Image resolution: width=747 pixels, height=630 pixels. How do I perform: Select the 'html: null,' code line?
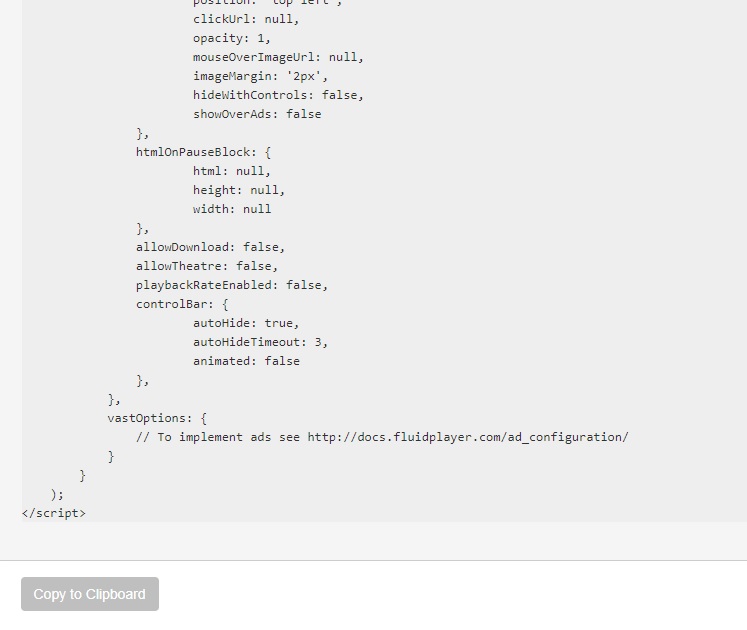pyautogui.click(x=232, y=171)
